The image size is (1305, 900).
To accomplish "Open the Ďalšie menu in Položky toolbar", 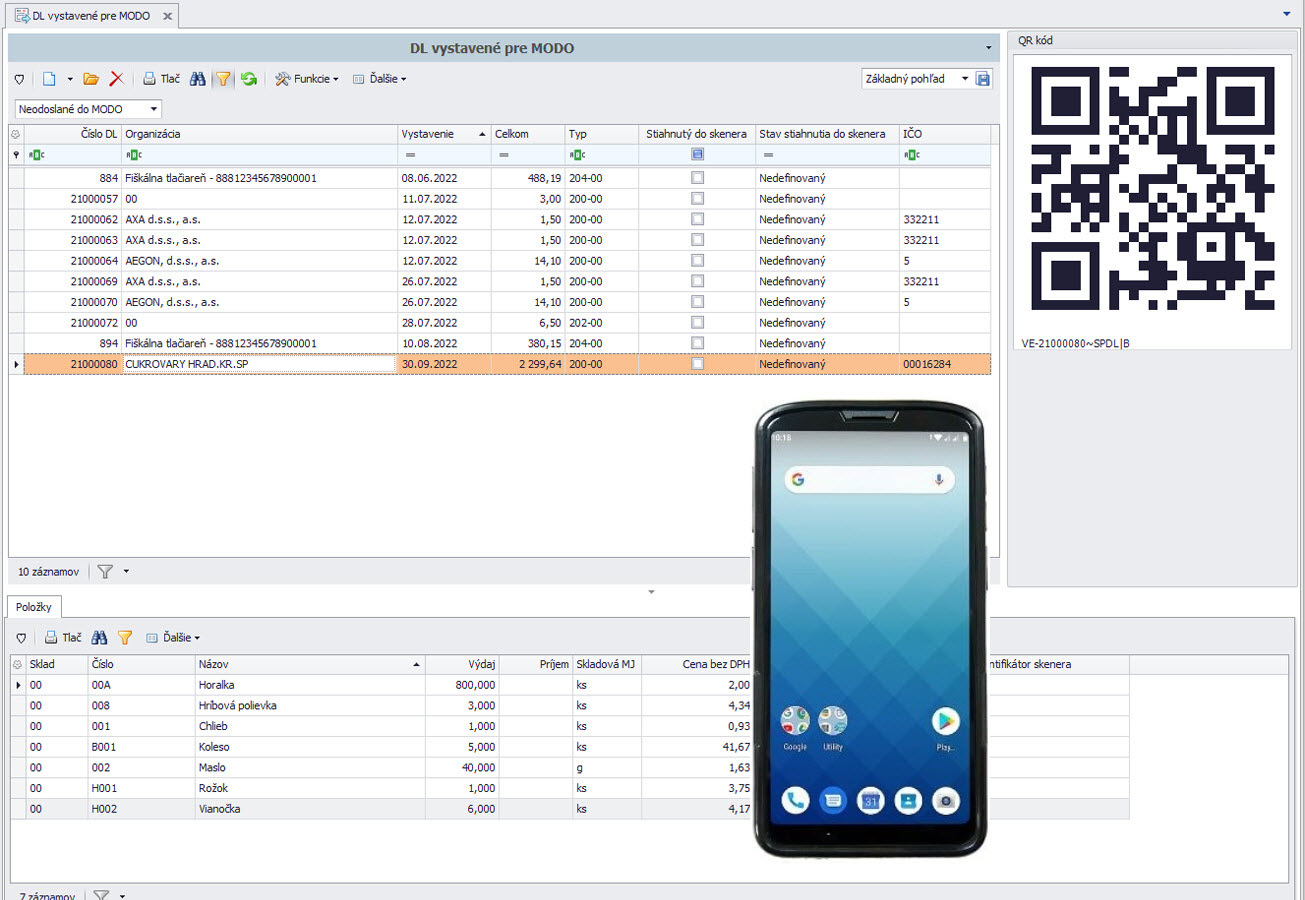I will pyautogui.click(x=173, y=637).
